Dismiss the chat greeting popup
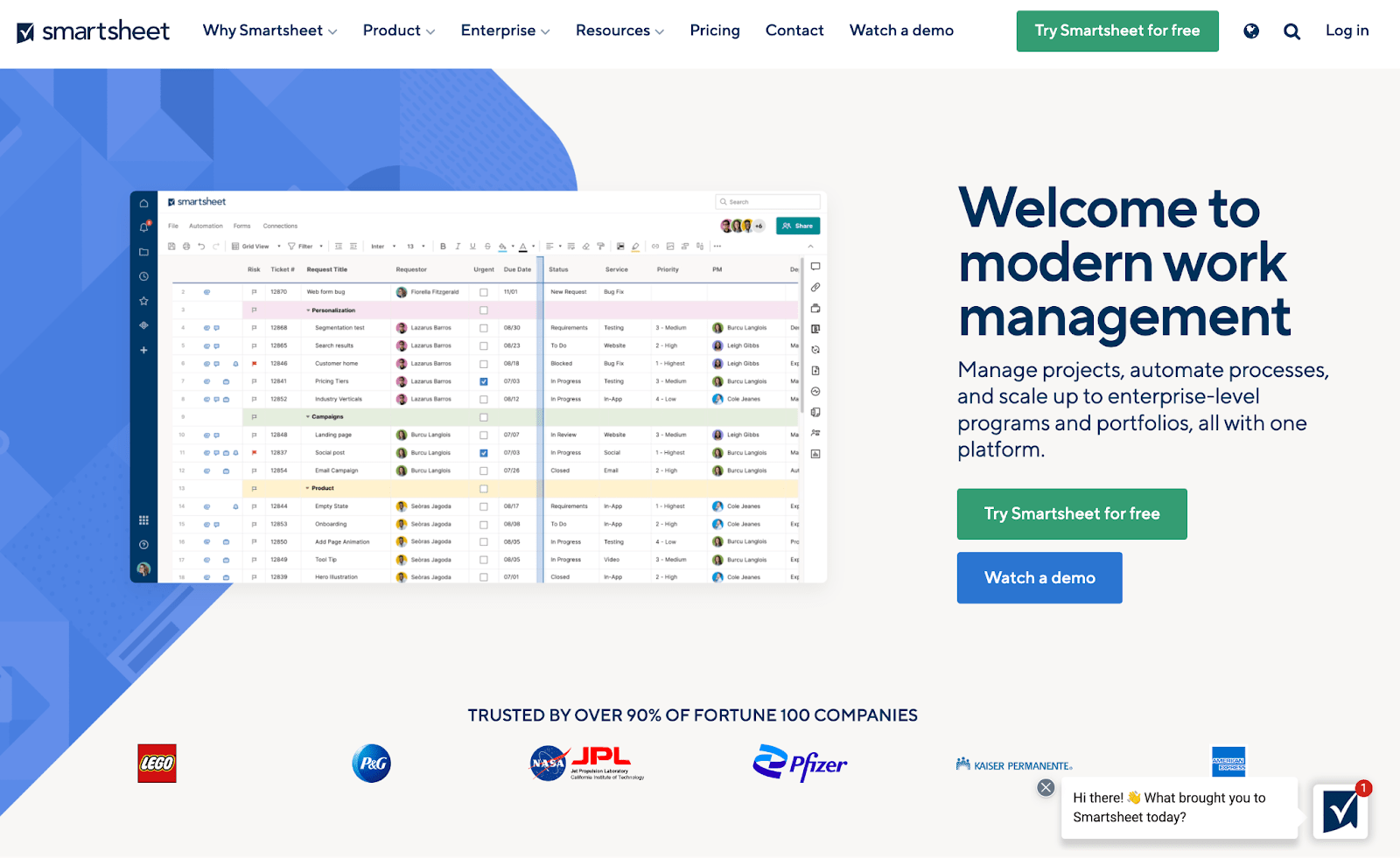1400x858 pixels. coord(1046,787)
